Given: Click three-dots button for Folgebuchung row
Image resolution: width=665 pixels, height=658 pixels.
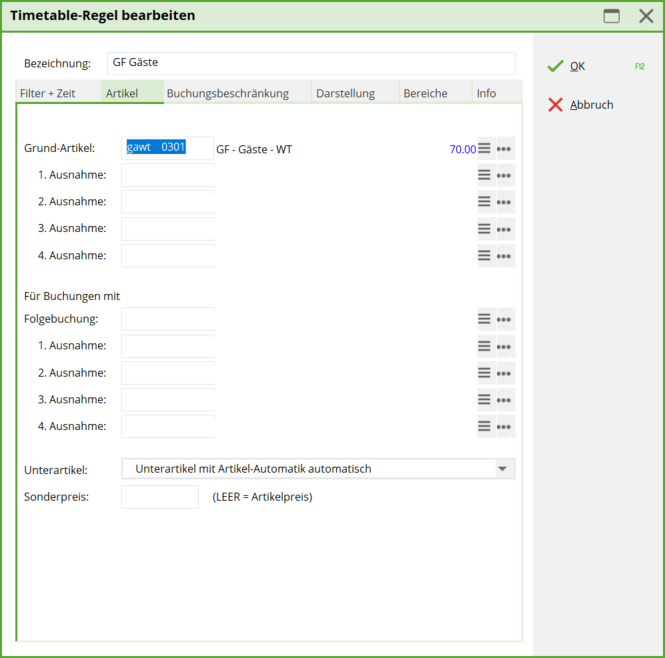Looking at the screenshot, I should coord(505,319).
